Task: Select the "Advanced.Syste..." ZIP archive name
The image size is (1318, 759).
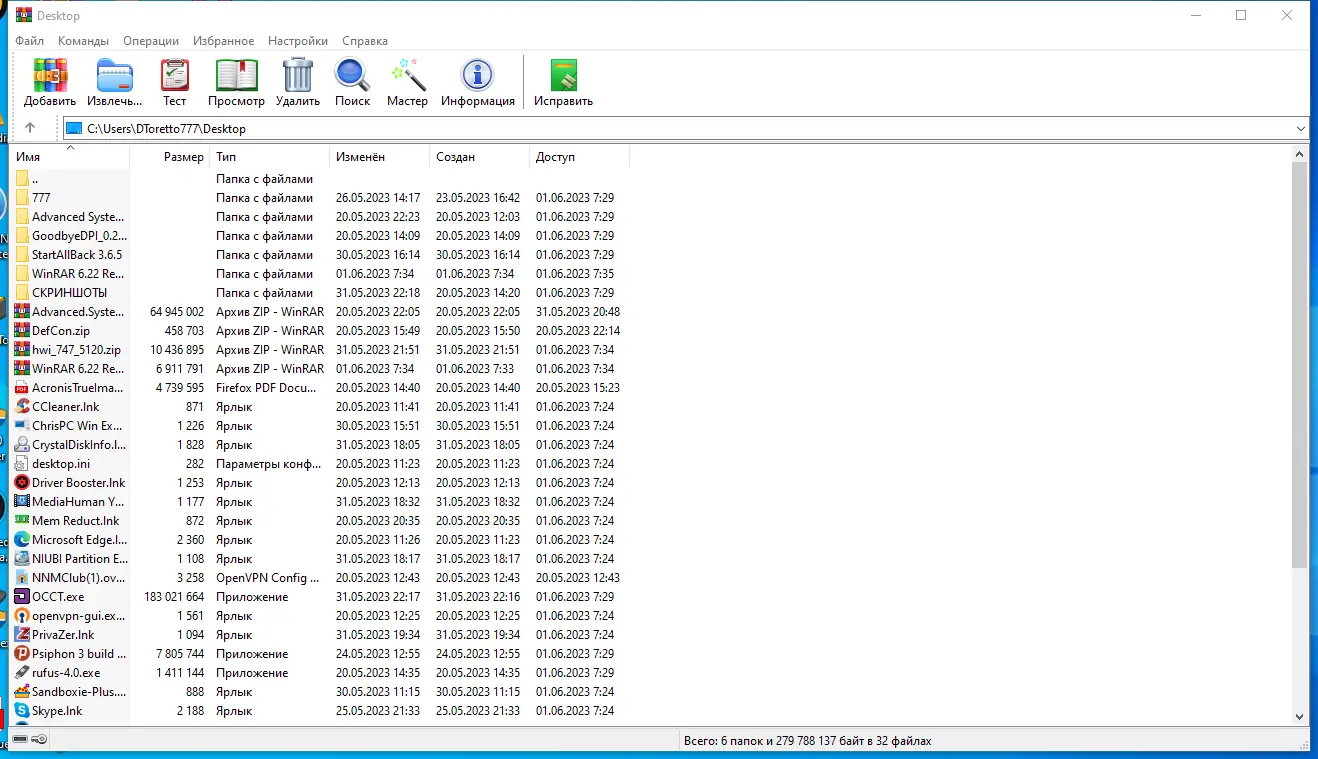Action: tap(79, 312)
